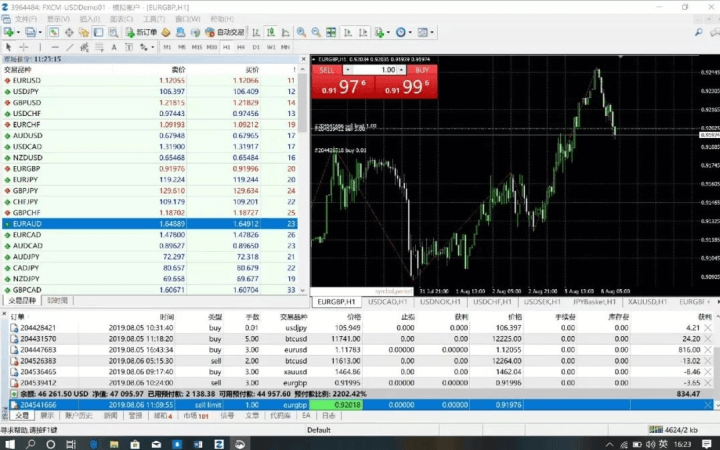Image resolution: width=720 pixels, height=450 pixels.
Task: Open the 工具(T) menu
Action: pyautogui.click(x=154, y=19)
